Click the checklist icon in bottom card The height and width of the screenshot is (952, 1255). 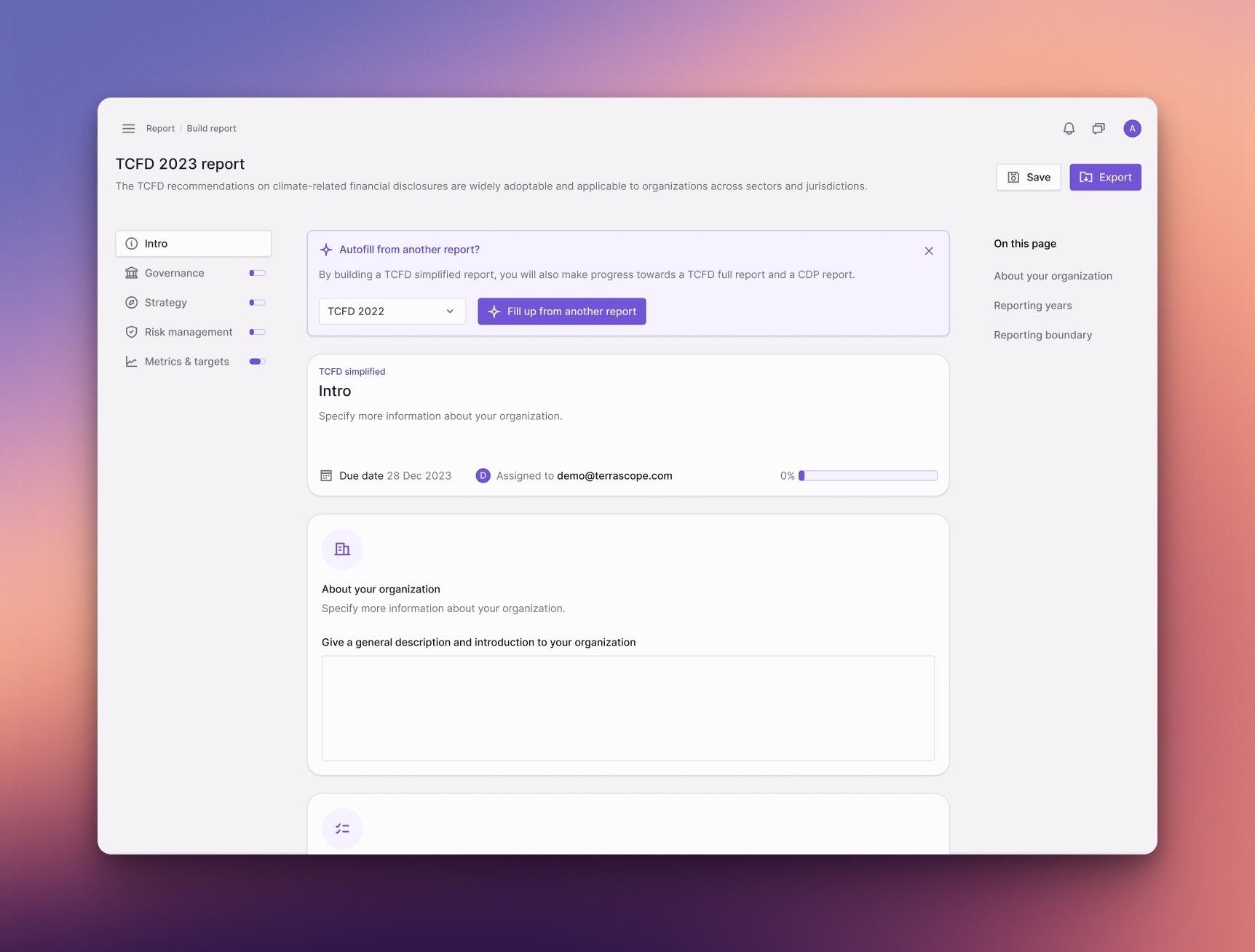pyautogui.click(x=342, y=828)
